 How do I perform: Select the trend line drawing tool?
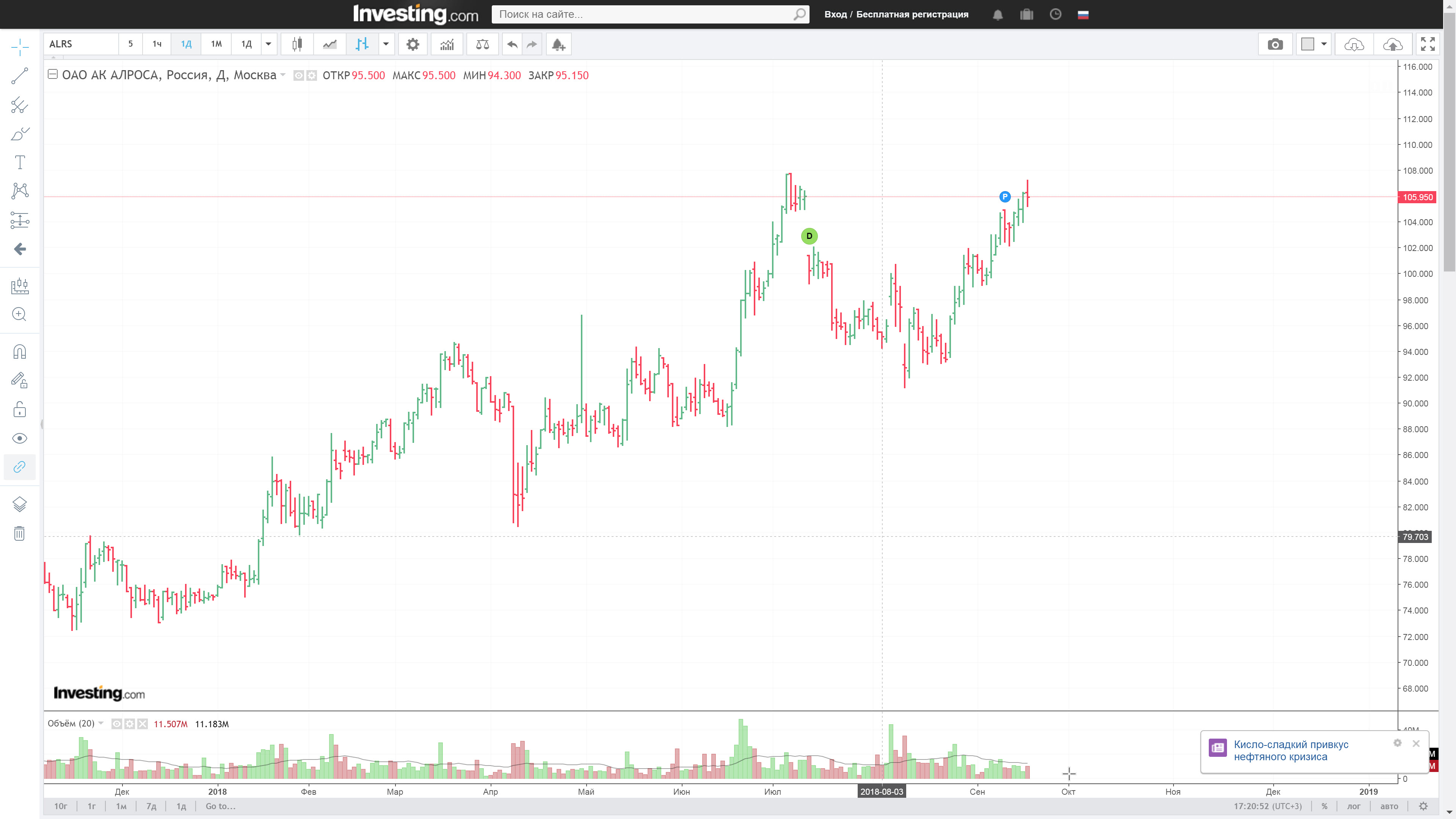point(20,76)
